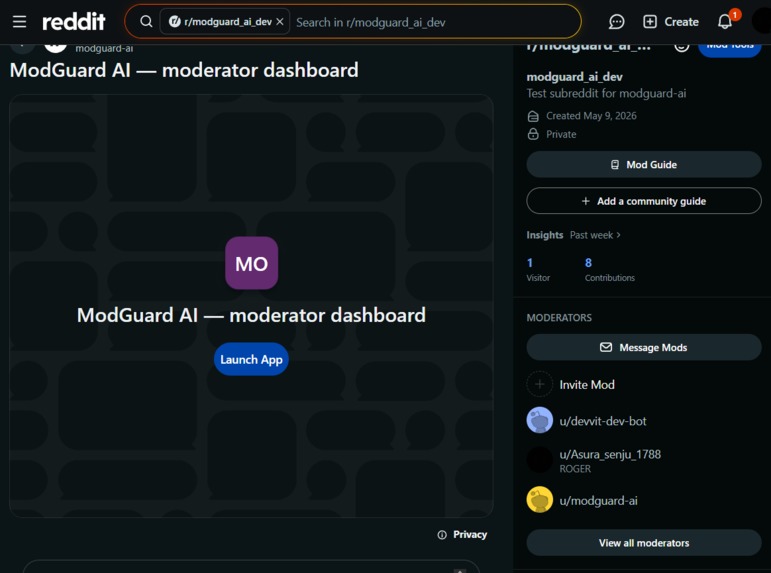View the 8 Contributions stat
The height and width of the screenshot is (573, 771).
coord(610,270)
